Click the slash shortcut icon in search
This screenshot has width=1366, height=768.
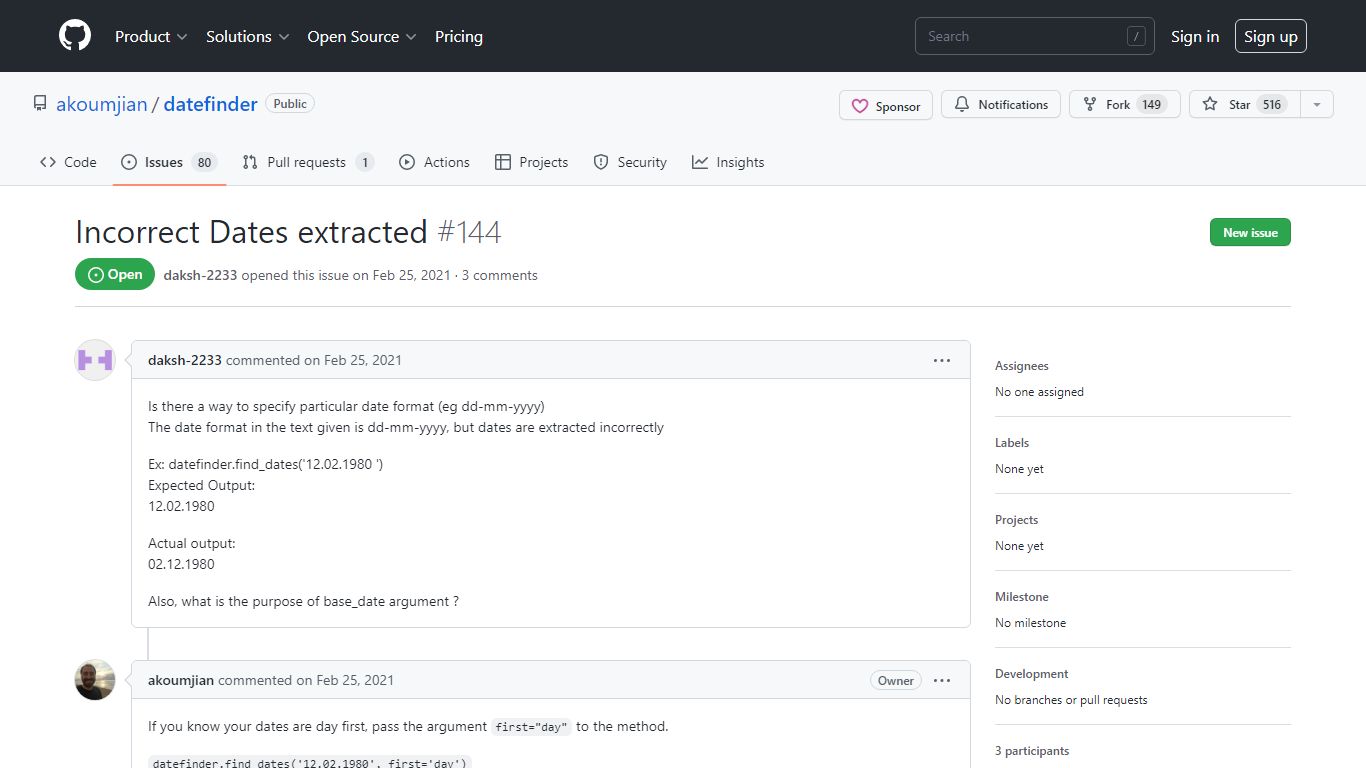1136,36
